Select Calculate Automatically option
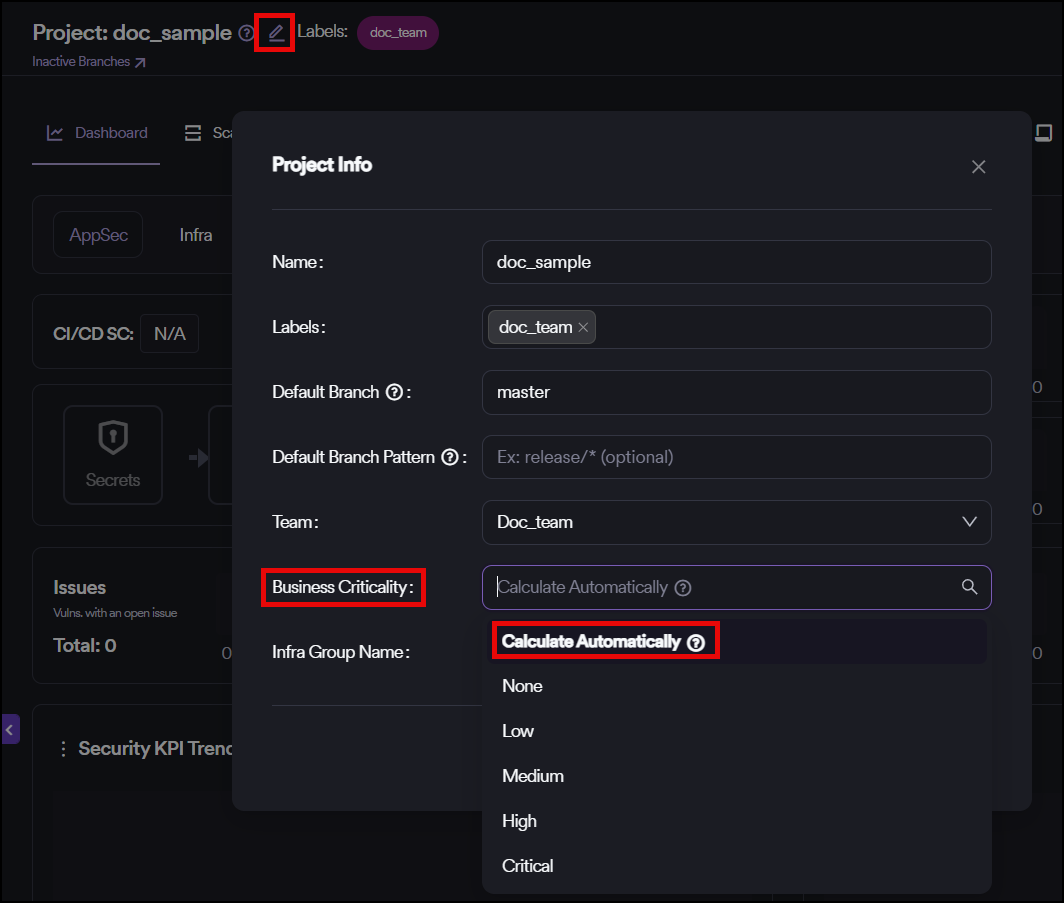 [x=590, y=642]
